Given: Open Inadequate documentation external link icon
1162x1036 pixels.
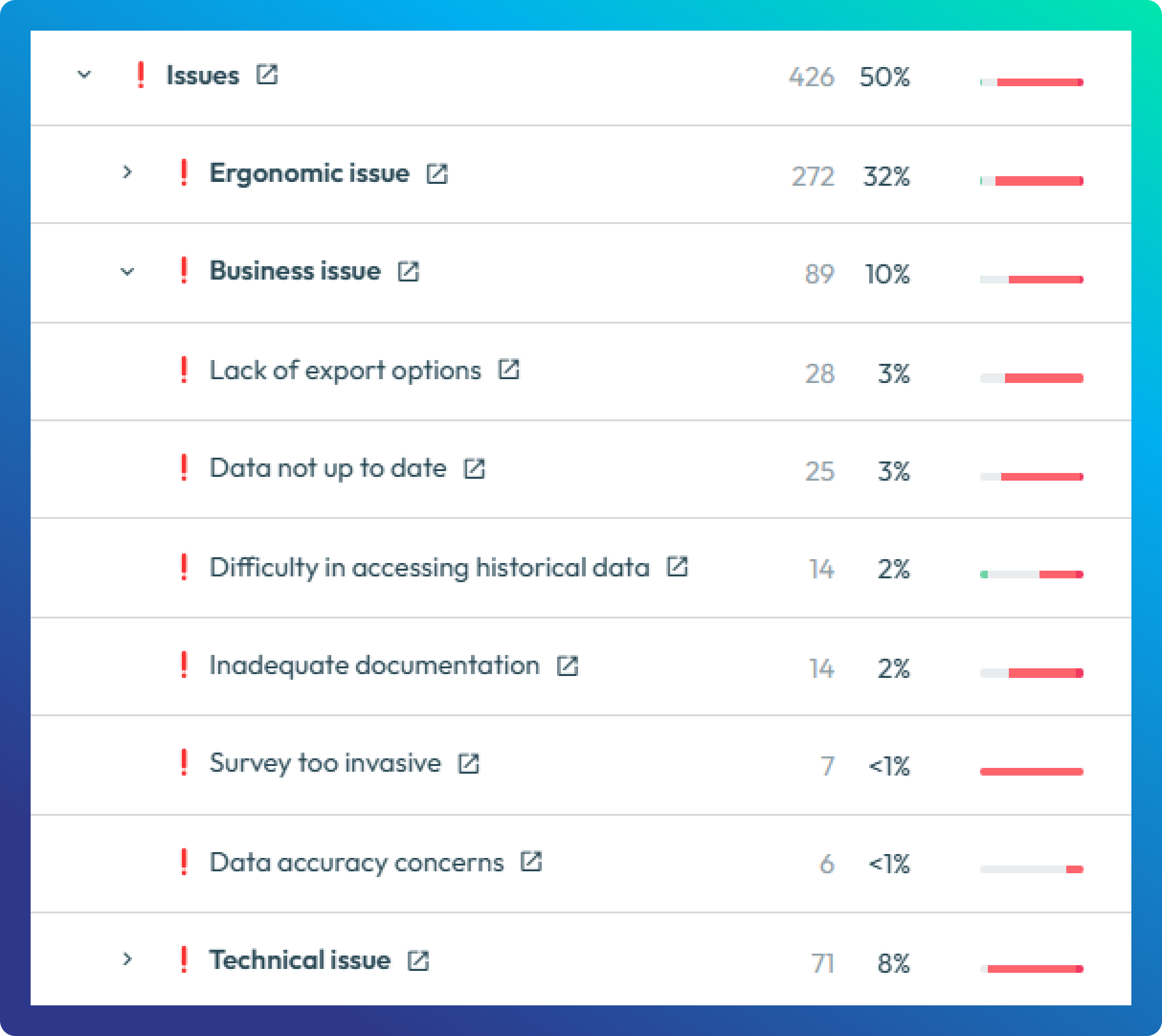Looking at the screenshot, I should pos(567,666).
